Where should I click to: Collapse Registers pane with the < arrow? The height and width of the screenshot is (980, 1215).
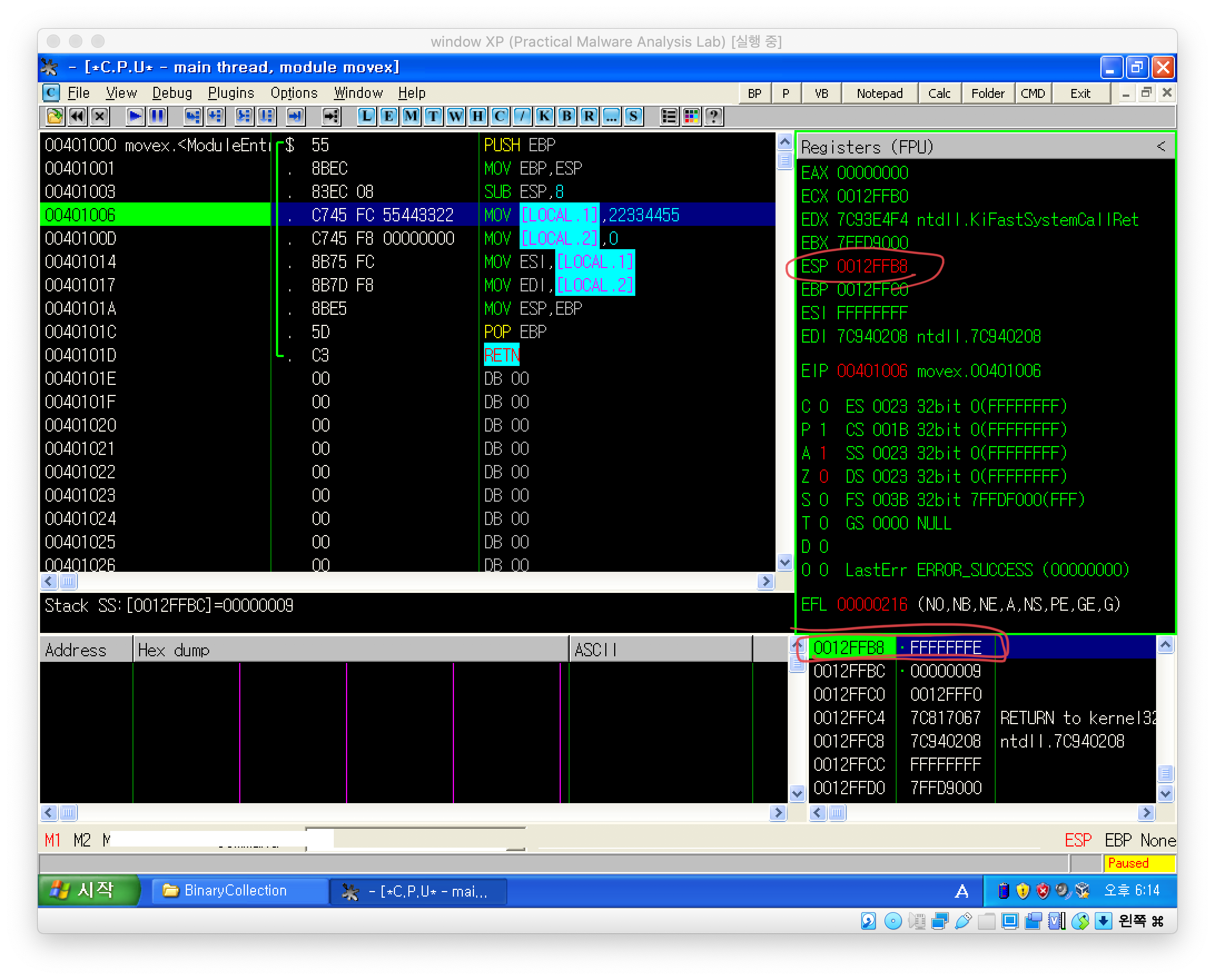tap(1161, 147)
